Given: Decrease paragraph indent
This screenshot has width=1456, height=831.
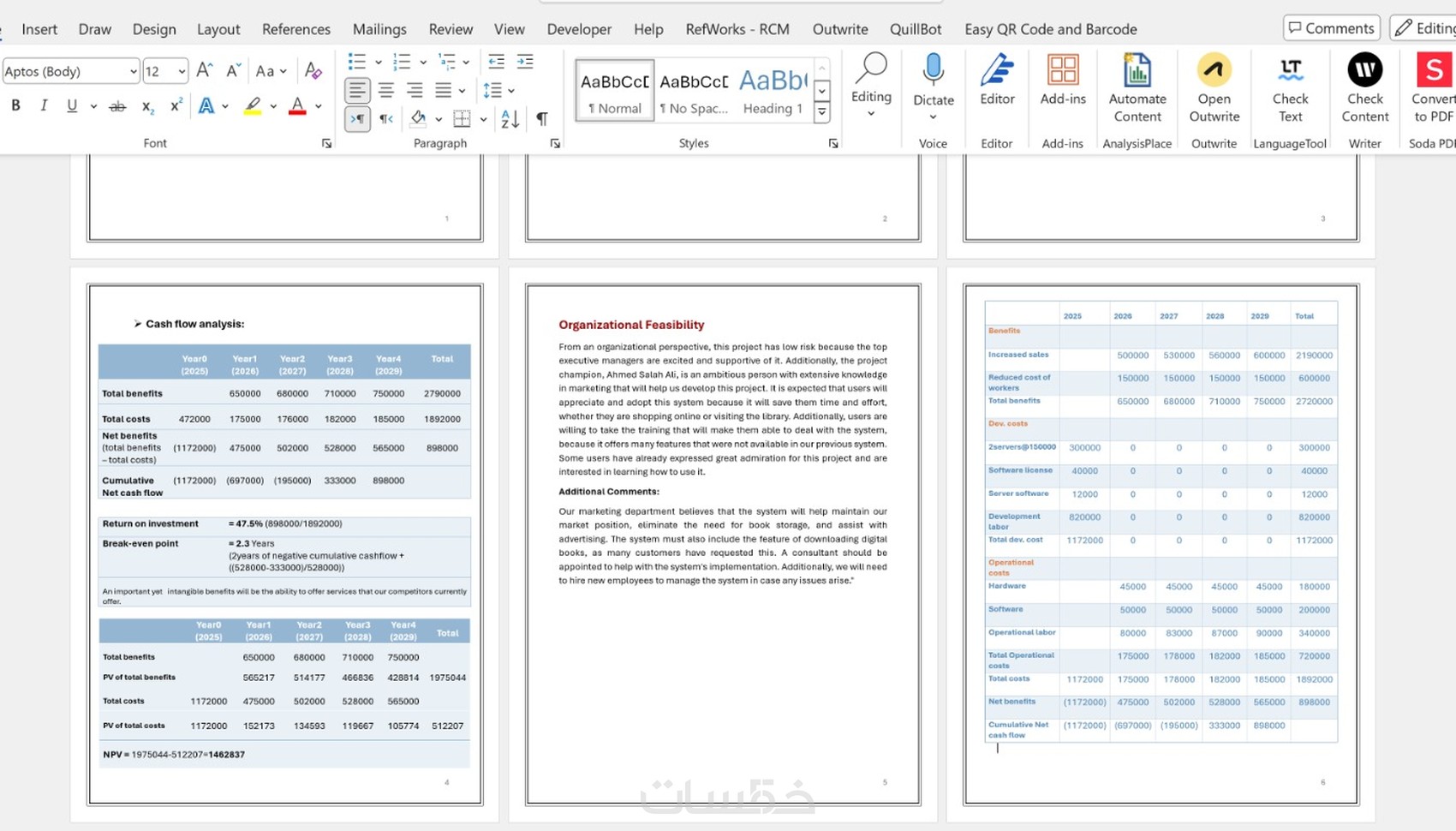Looking at the screenshot, I should (x=496, y=62).
